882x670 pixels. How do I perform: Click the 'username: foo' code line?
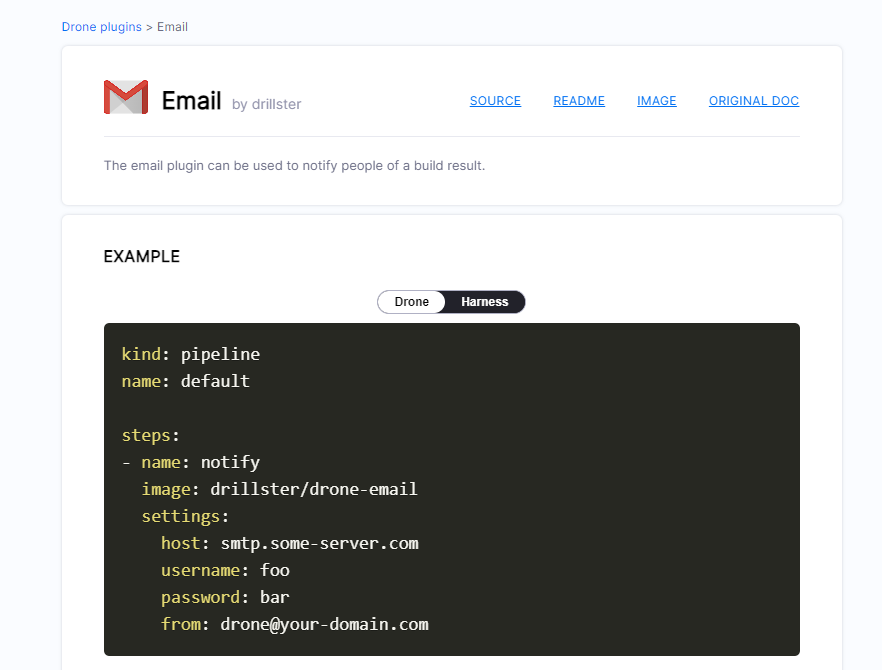click(x=225, y=570)
